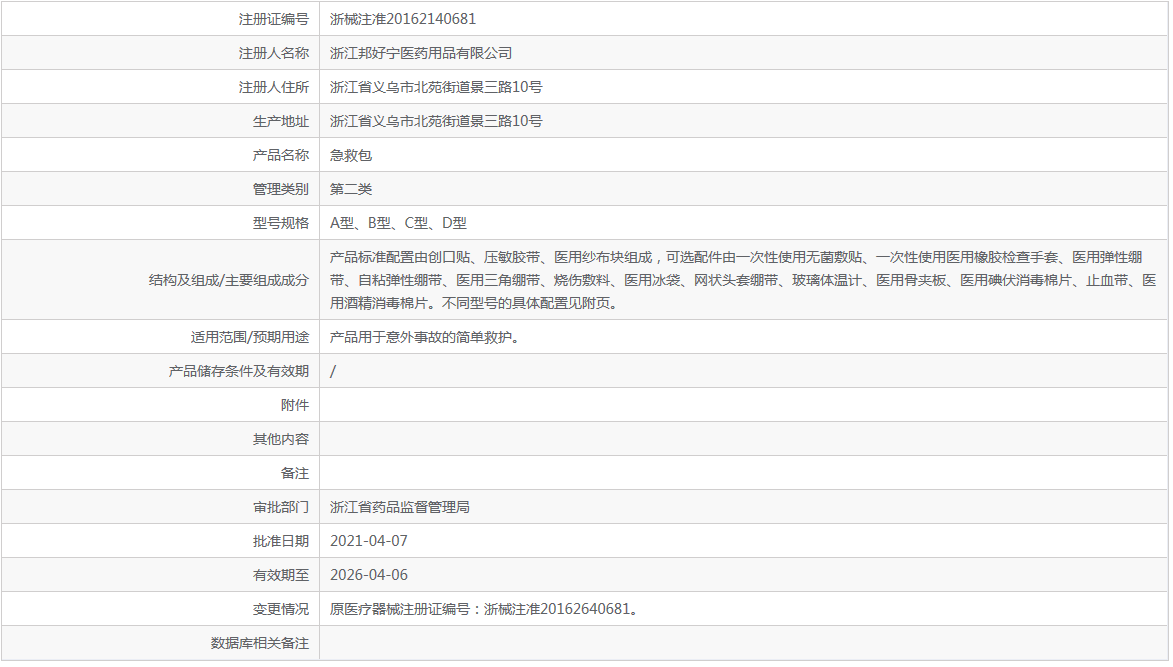The width and height of the screenshot is (1173, 667).
Task: Select the 审批部门 value 浙江省药品监督管理局
Action: pos(401,506)
